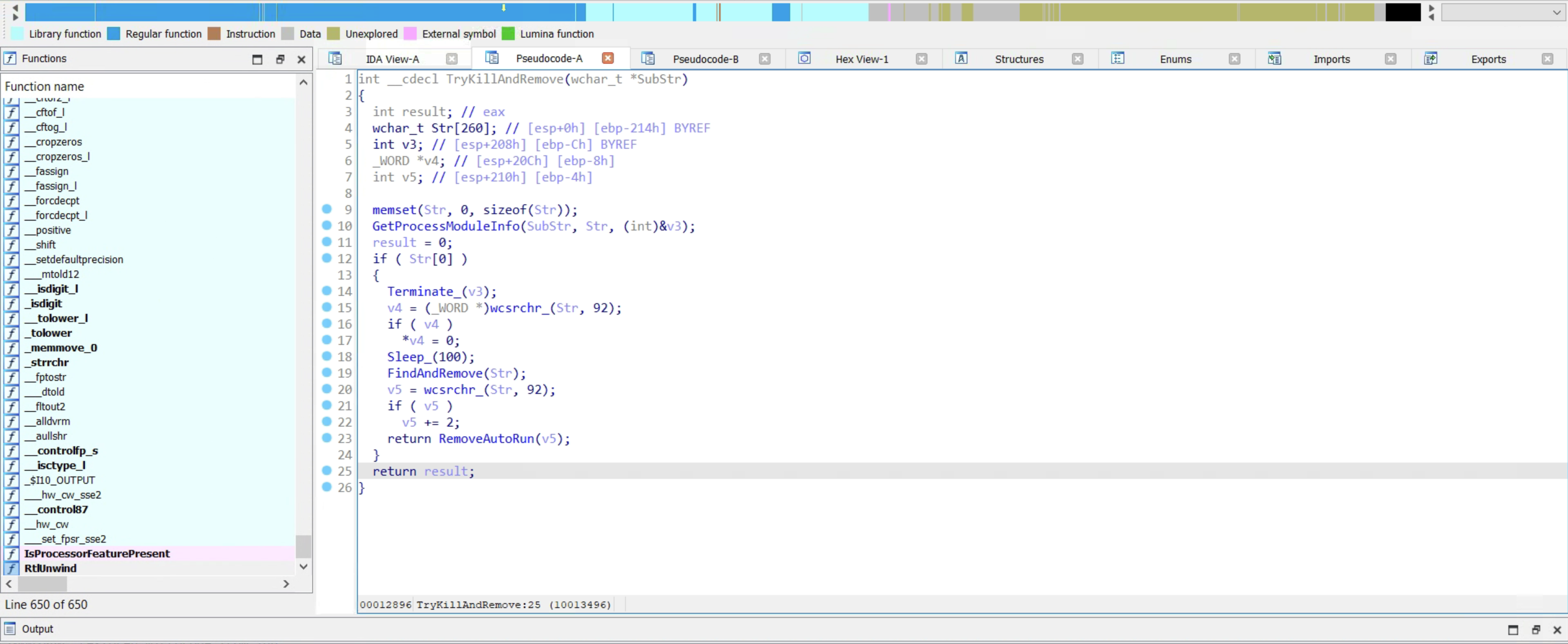Select IsProcessorFeaturePresent in function list
1568x644 pixels.
[x=96, y=553]
